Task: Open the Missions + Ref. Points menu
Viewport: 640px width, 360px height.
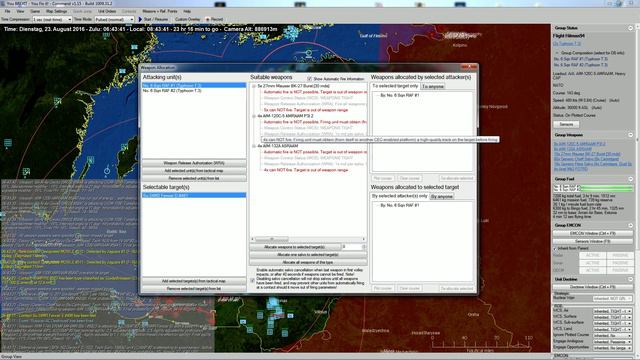Action: (x=160, y=11)
